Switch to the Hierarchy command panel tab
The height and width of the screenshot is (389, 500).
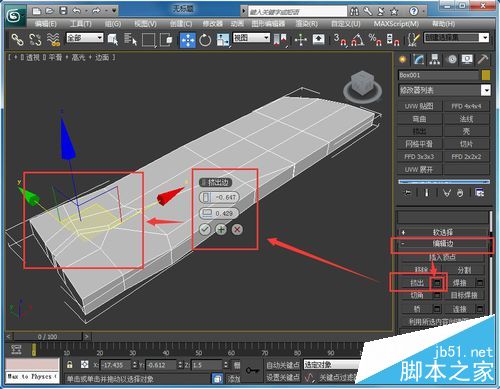[x=435, y=60]
